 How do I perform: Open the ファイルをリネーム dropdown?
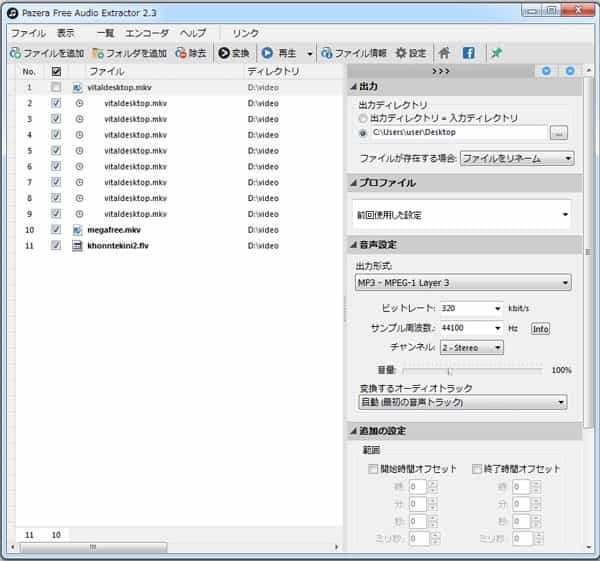point(517,158)
